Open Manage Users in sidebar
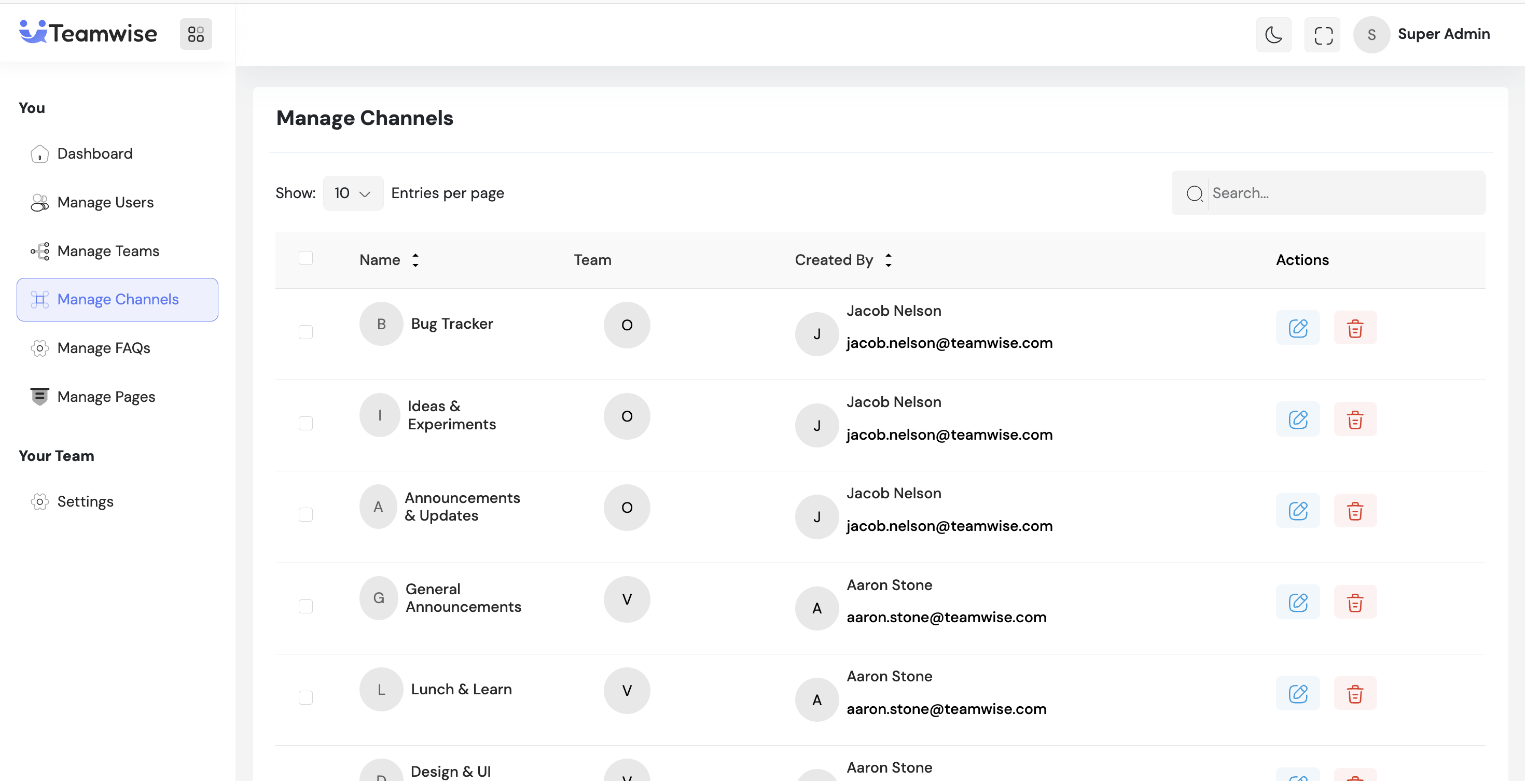Viewport: 1525px width, 784px height. (x=105, y=202)
